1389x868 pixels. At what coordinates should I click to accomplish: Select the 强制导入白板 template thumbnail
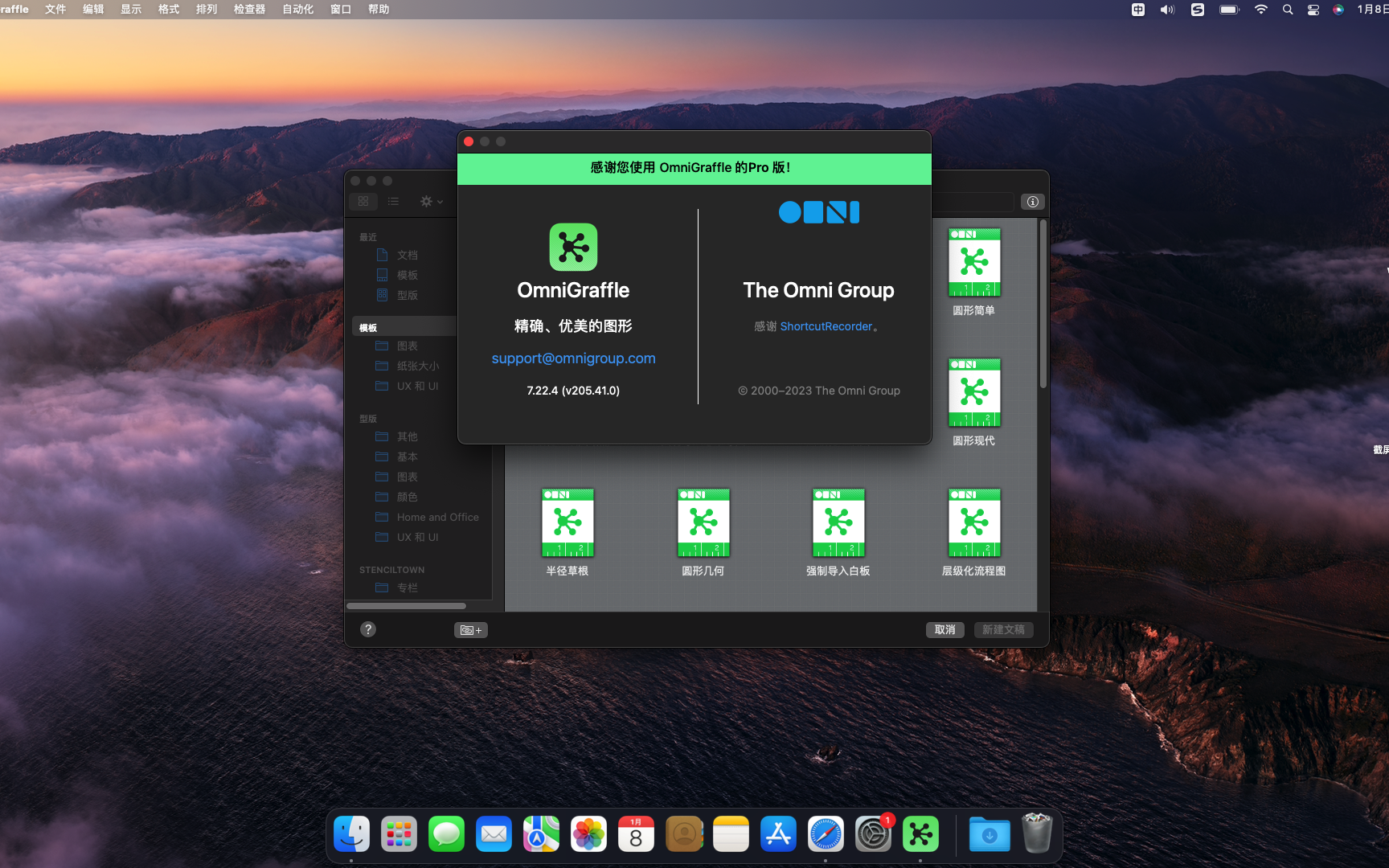click(838, 523)
